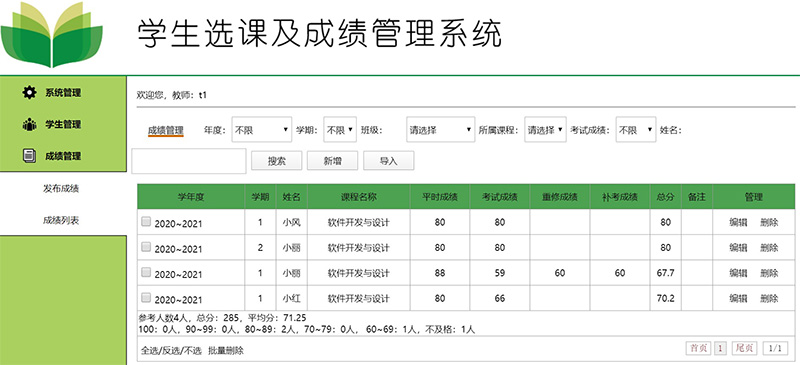Go to 首页 in pagination
The width and height of the screenshot is (800, 365).
(699, 349)
